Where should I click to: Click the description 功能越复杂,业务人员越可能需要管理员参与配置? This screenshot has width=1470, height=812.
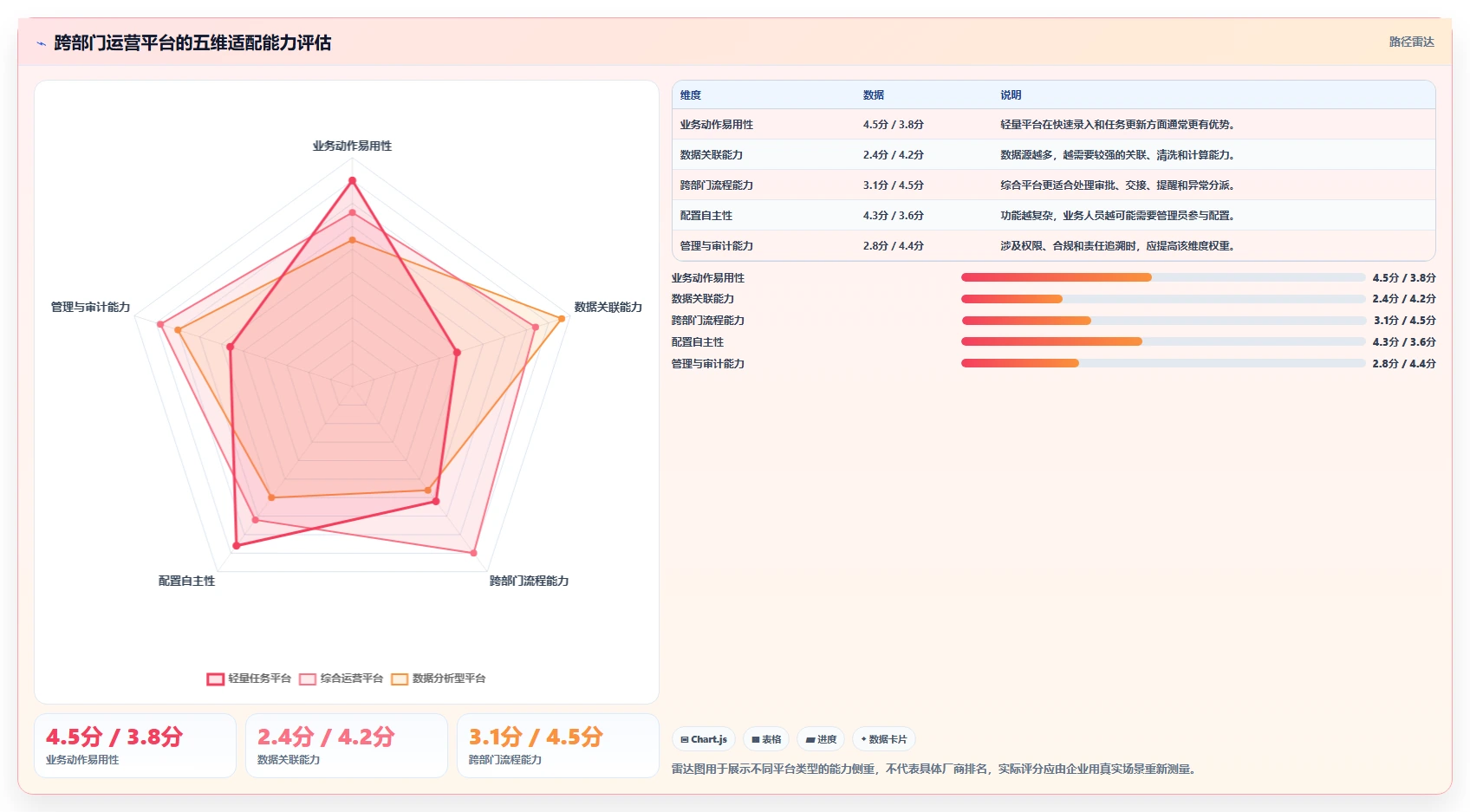click(1117, 216)
